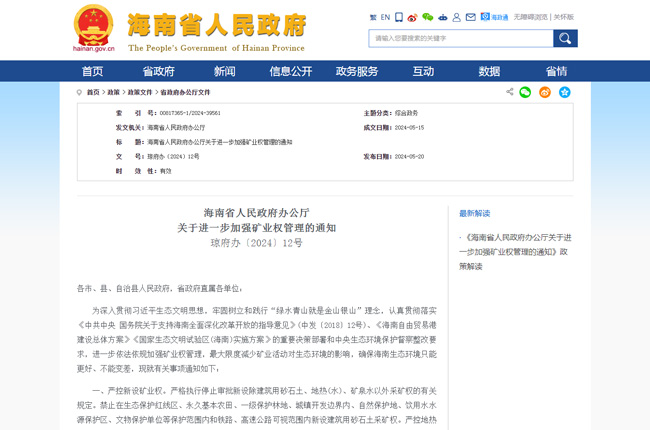The width and height of the screenshot is (650, 430).
Task: Click the robot assistant icon
Action: point(443,17)
